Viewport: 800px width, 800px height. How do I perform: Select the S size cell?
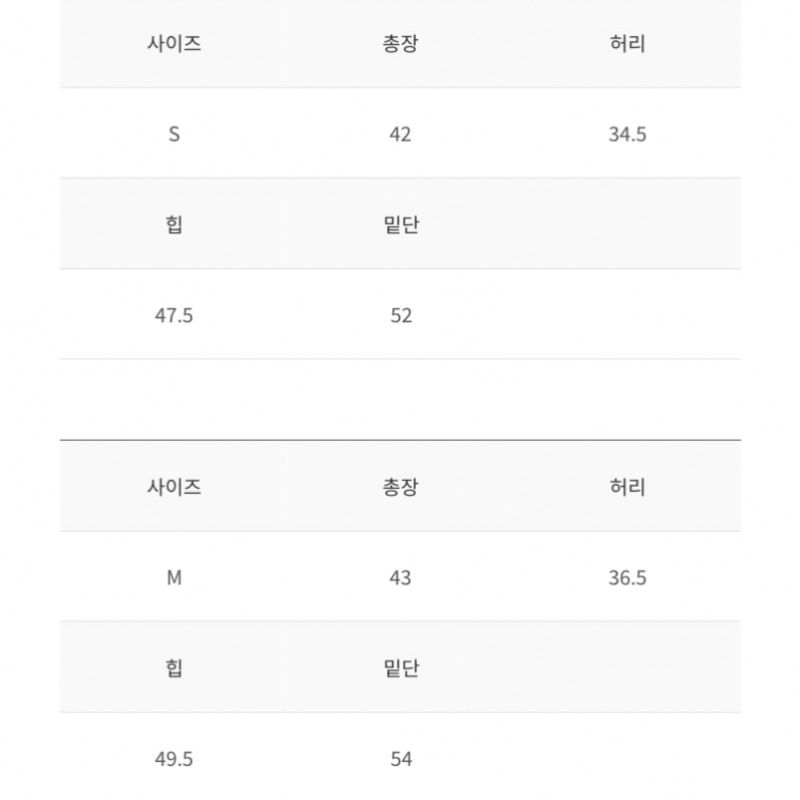pos(174,134)
